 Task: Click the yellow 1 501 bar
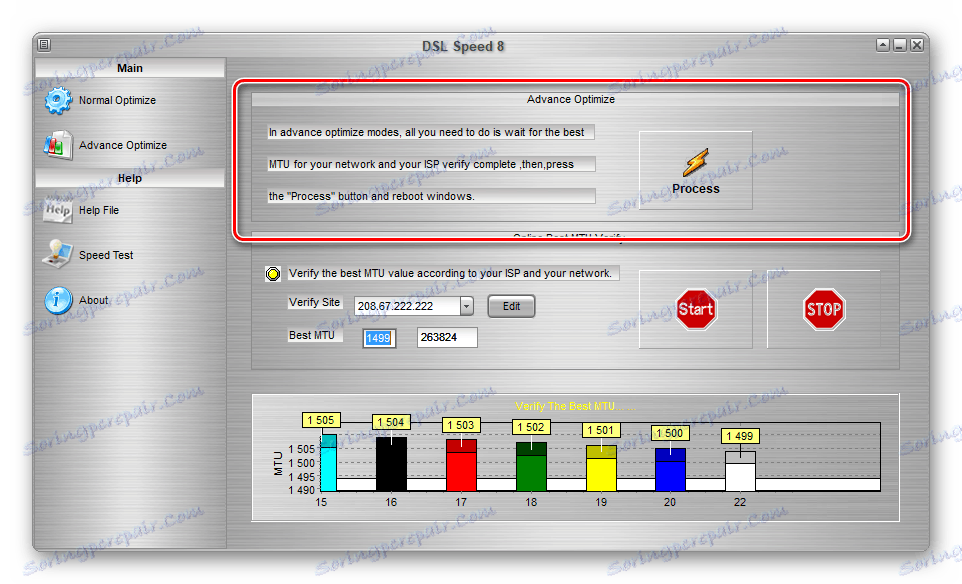click(x=601, y=468)
